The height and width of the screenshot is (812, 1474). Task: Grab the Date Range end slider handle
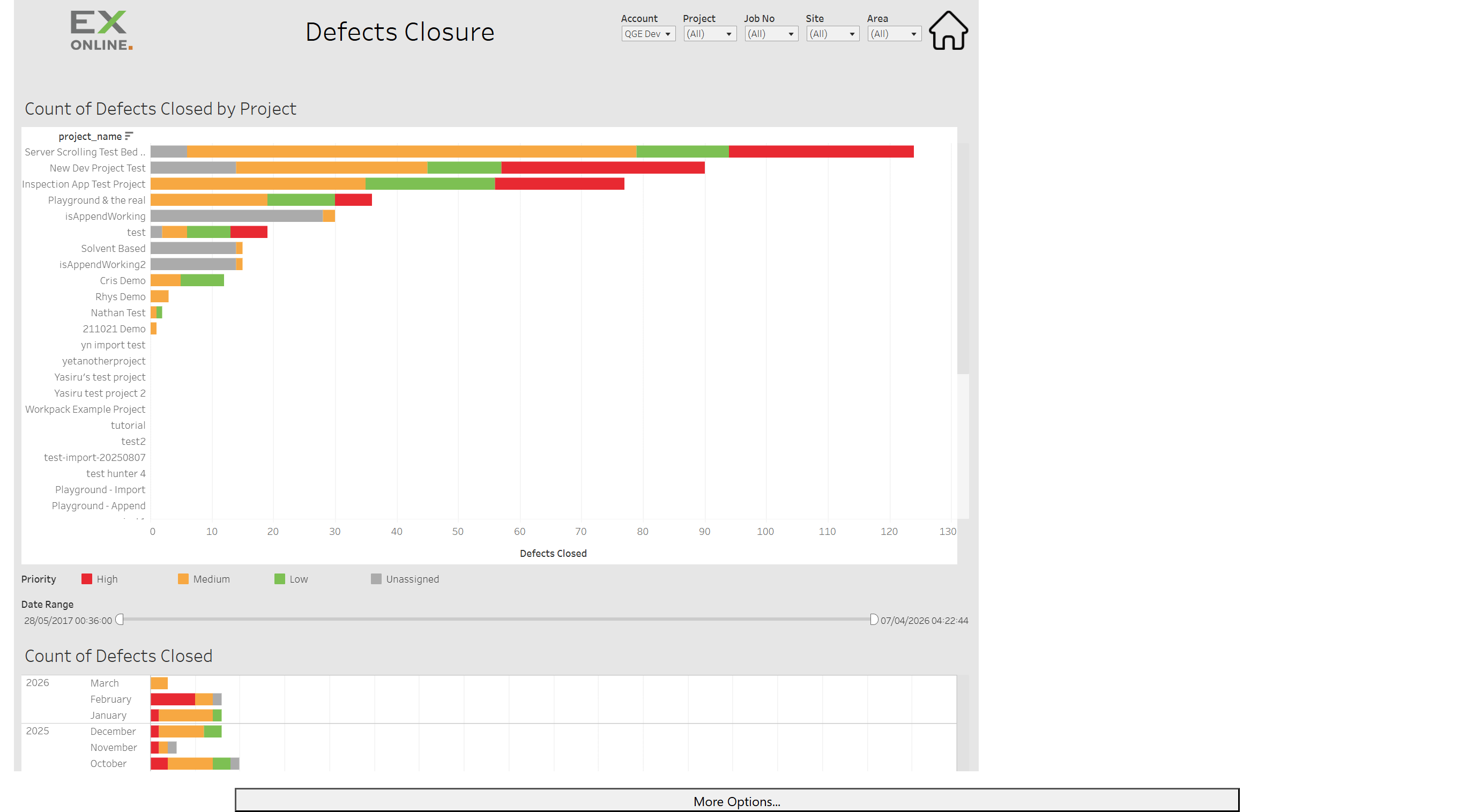[874, 620]
